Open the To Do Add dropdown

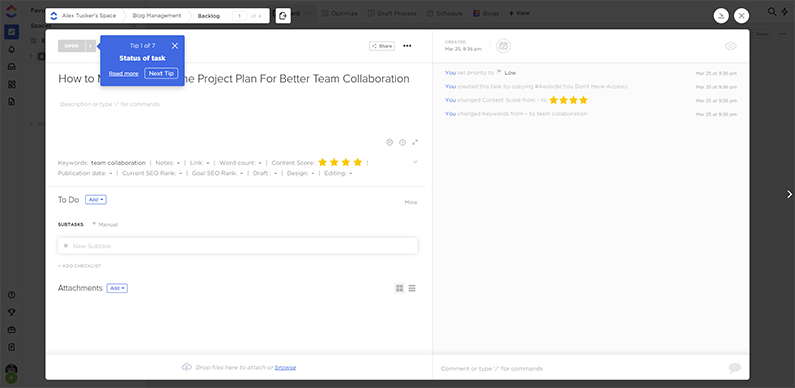click(x=96, y=200)
